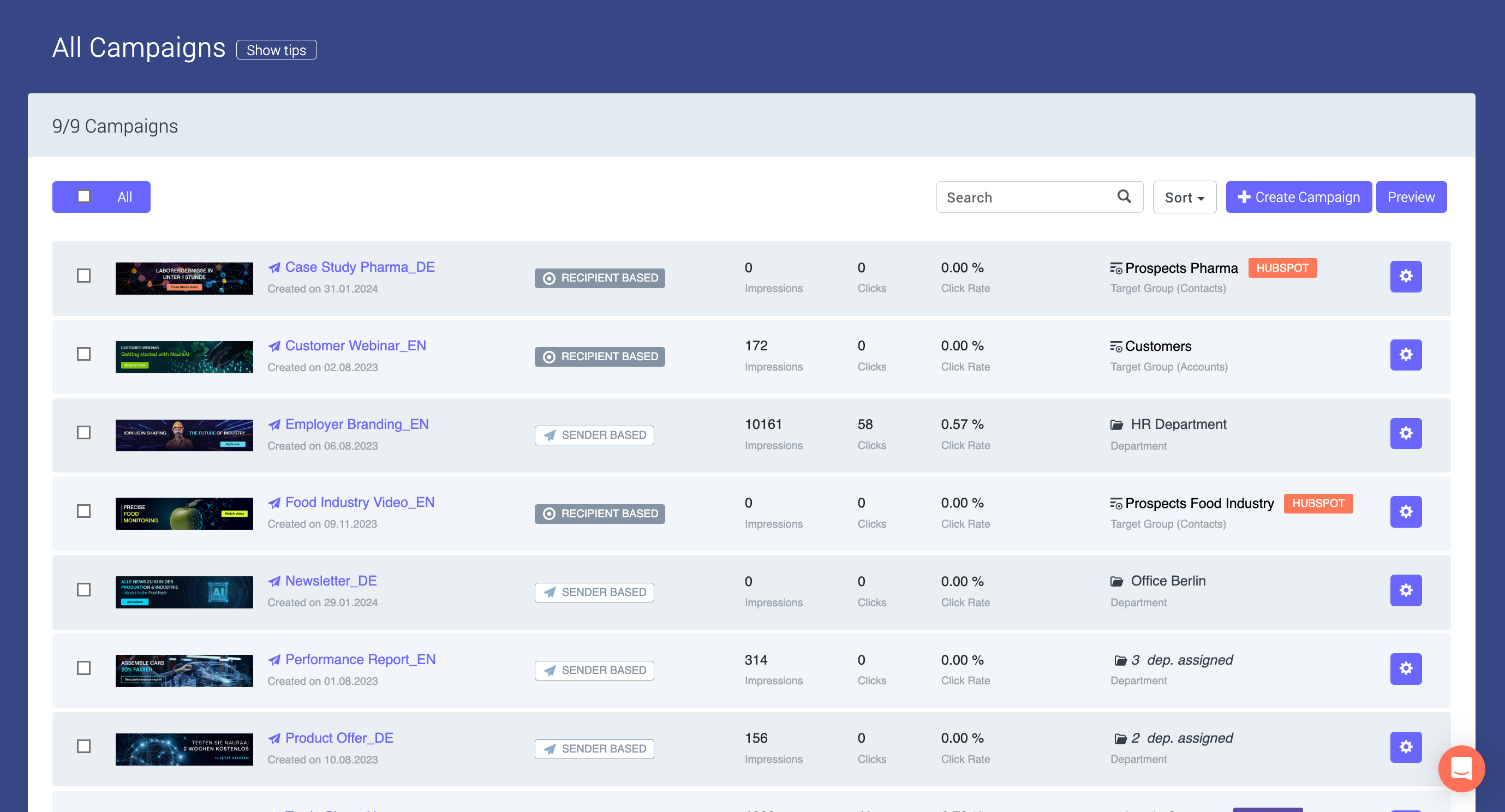Open the orange chat support bubble
The image size is (1505, 812).
click(x=1461, y=768)
